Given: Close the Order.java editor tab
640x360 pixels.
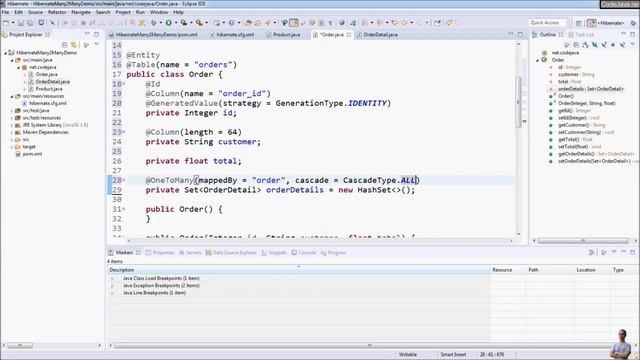Looking at the screenshot, I should coord(349,35).
